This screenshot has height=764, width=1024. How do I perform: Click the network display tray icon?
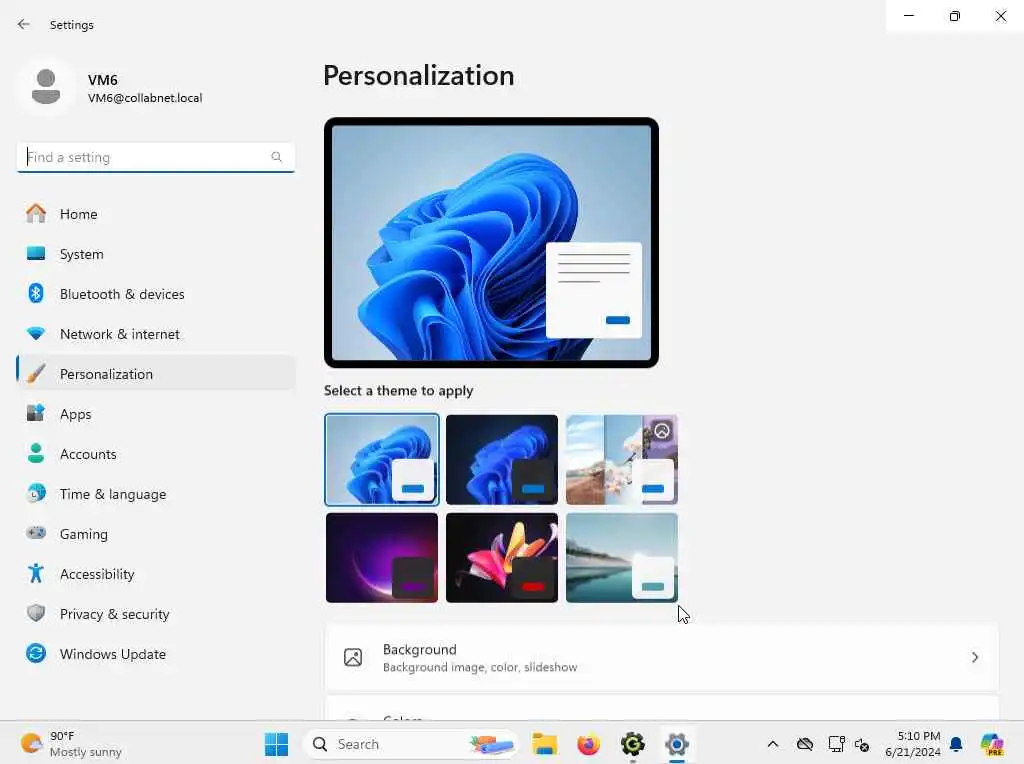836,744
